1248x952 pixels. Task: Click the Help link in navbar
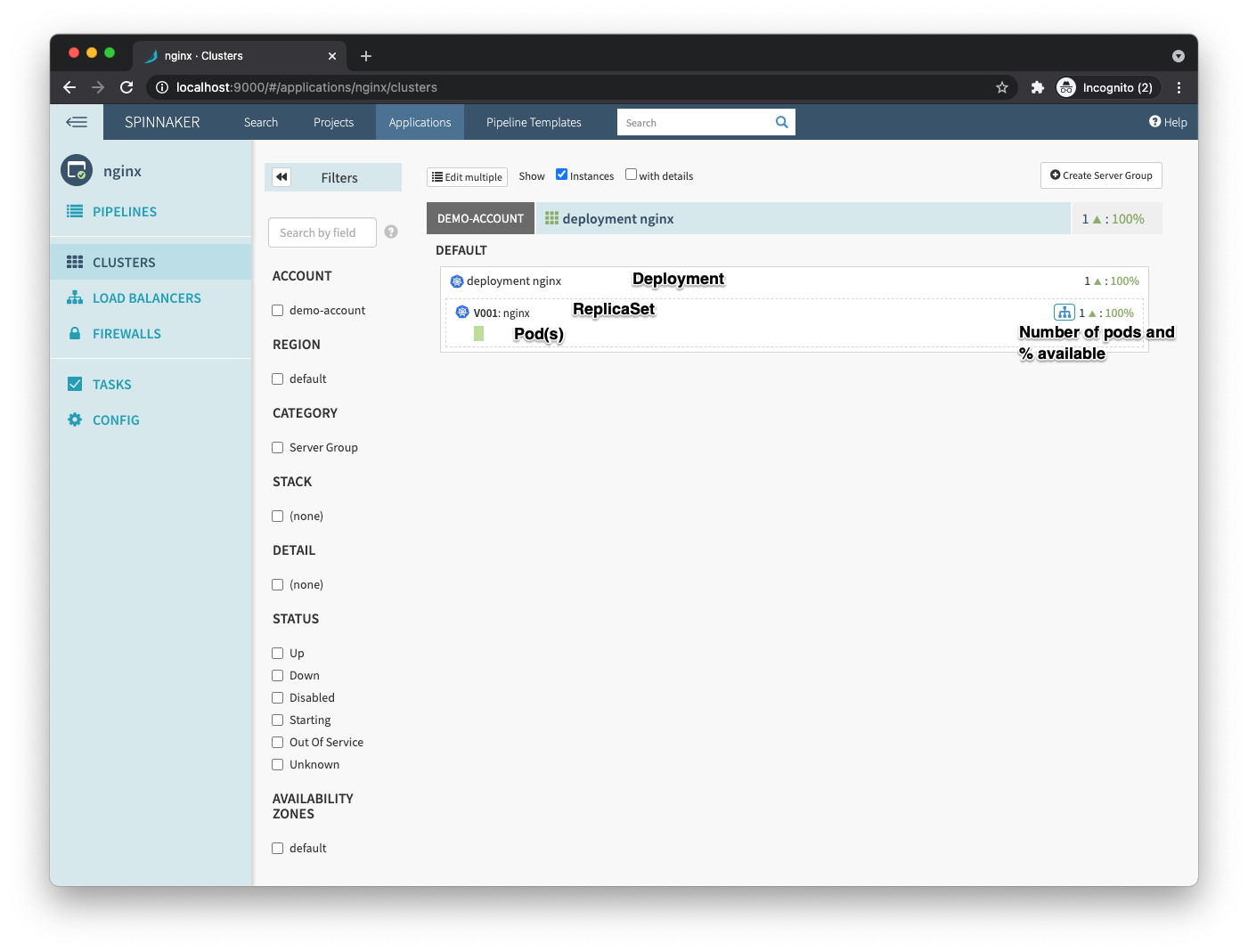pos(1168,122)
